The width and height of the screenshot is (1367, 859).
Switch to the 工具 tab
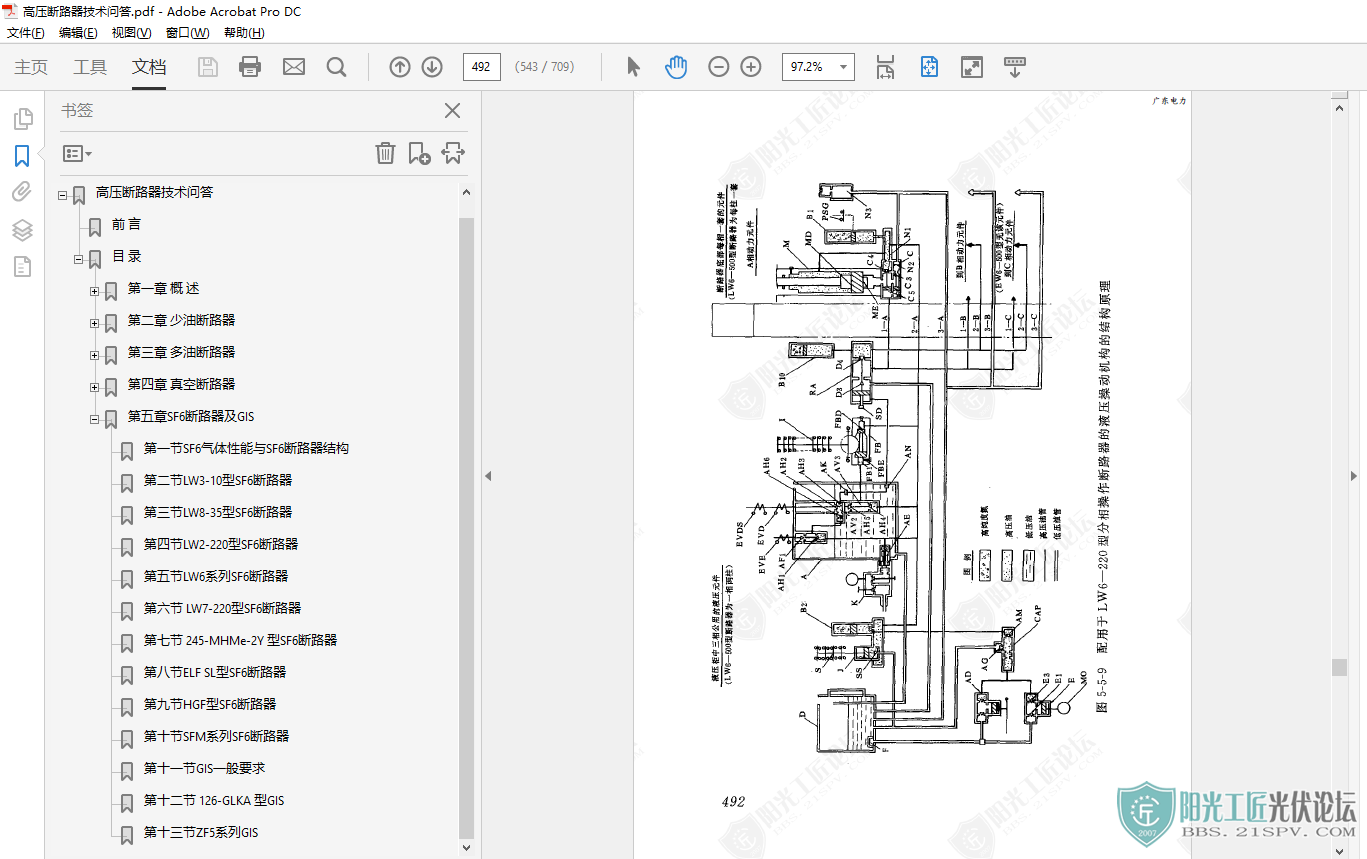(x=90, y=67)
